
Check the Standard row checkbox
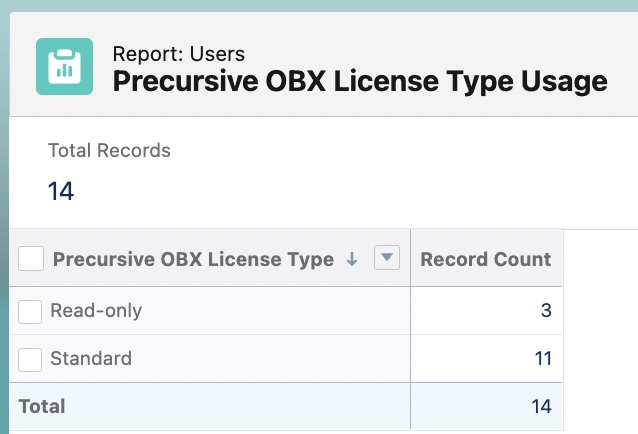[x=30, y=360]
